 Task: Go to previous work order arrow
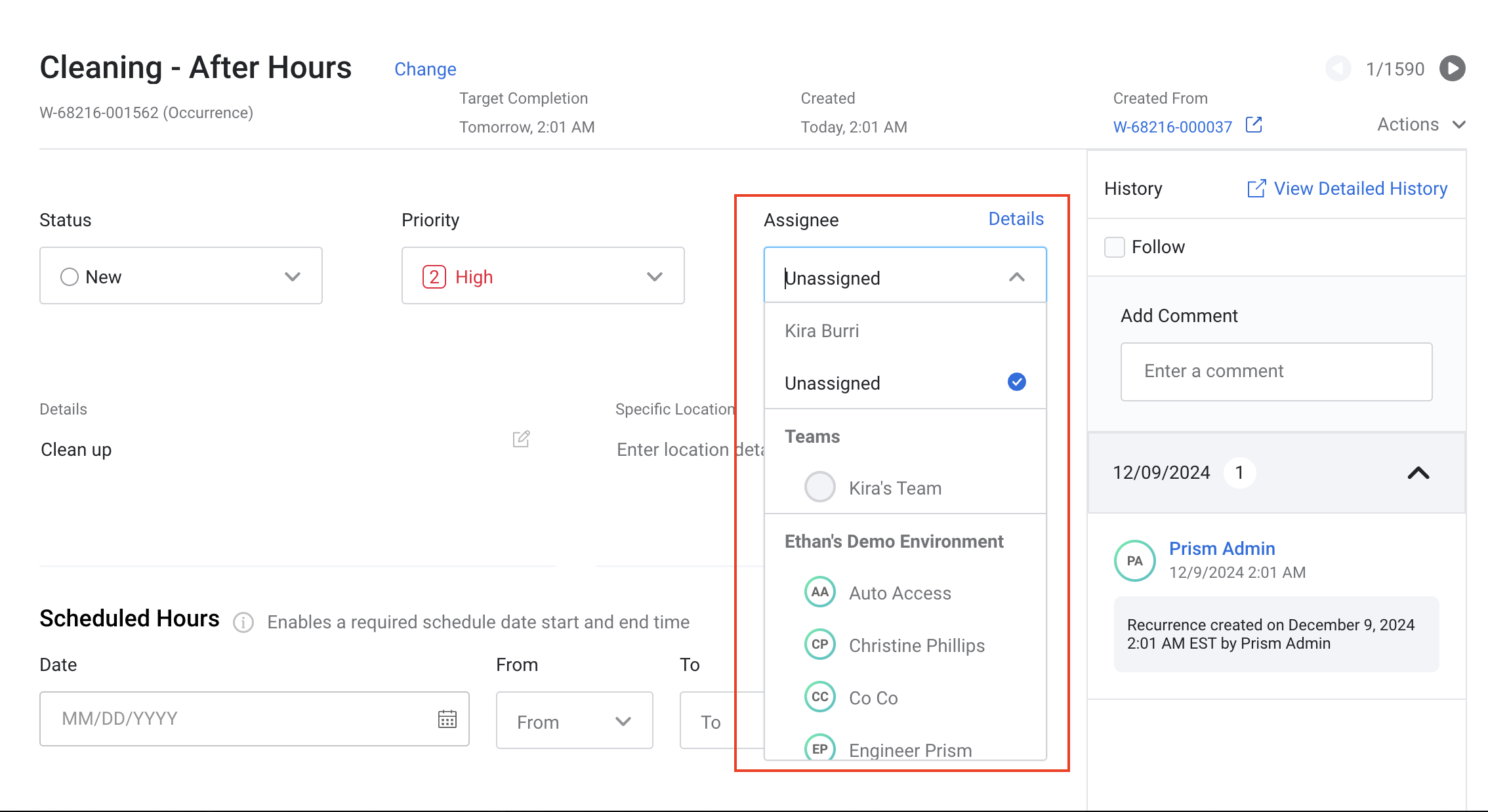pyautogui.click(x=1338, y=68)
